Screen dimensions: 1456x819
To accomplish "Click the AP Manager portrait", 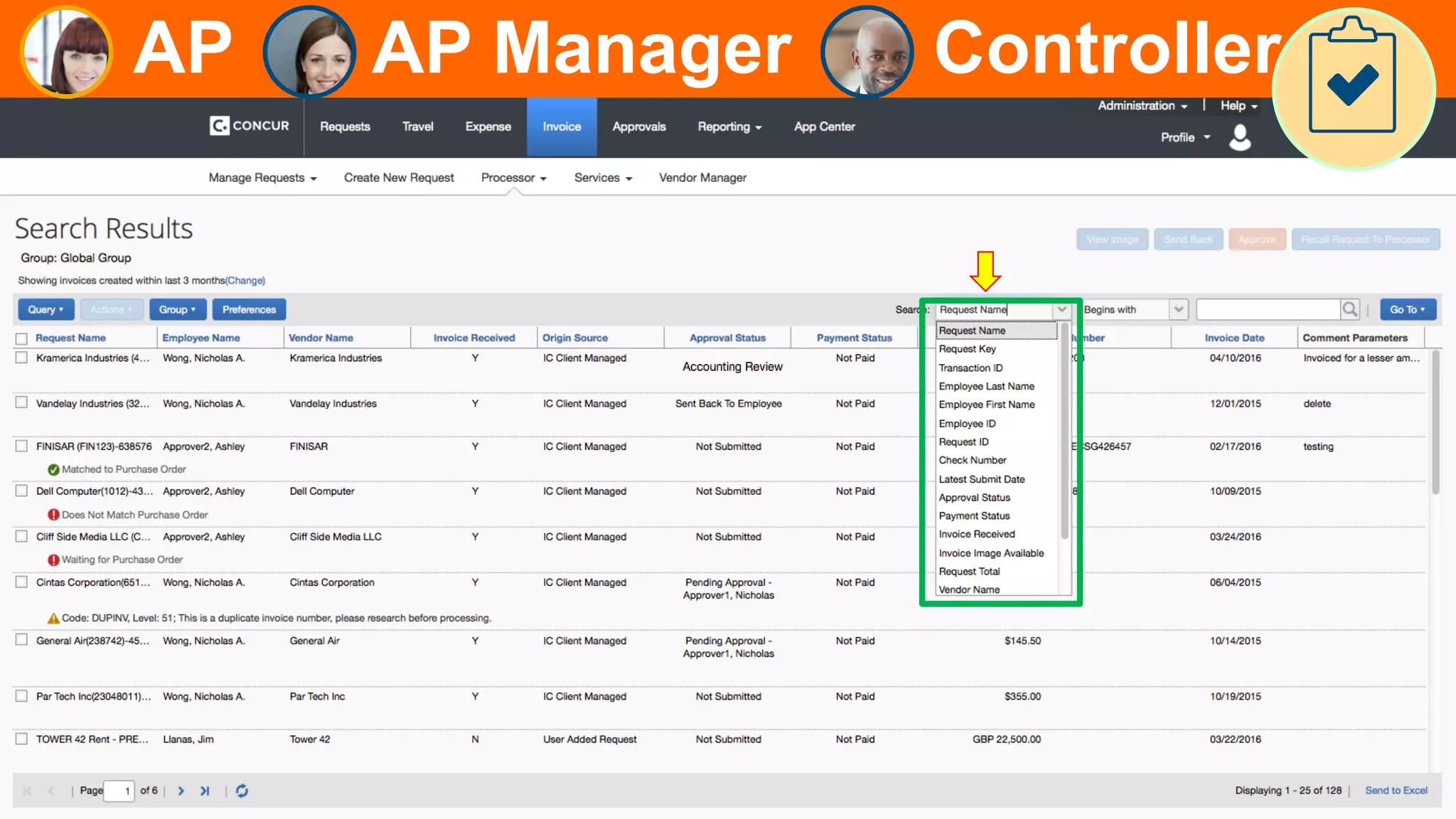I will [x=310, y=51].
